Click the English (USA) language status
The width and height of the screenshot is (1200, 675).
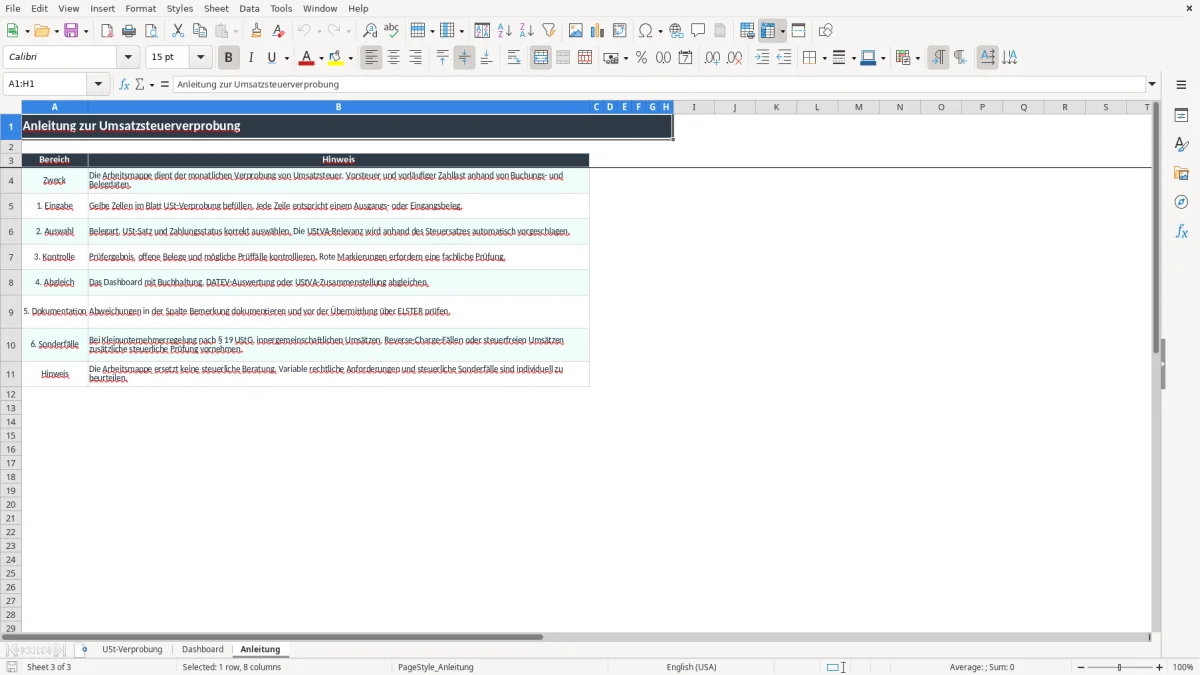pos(691,667)
